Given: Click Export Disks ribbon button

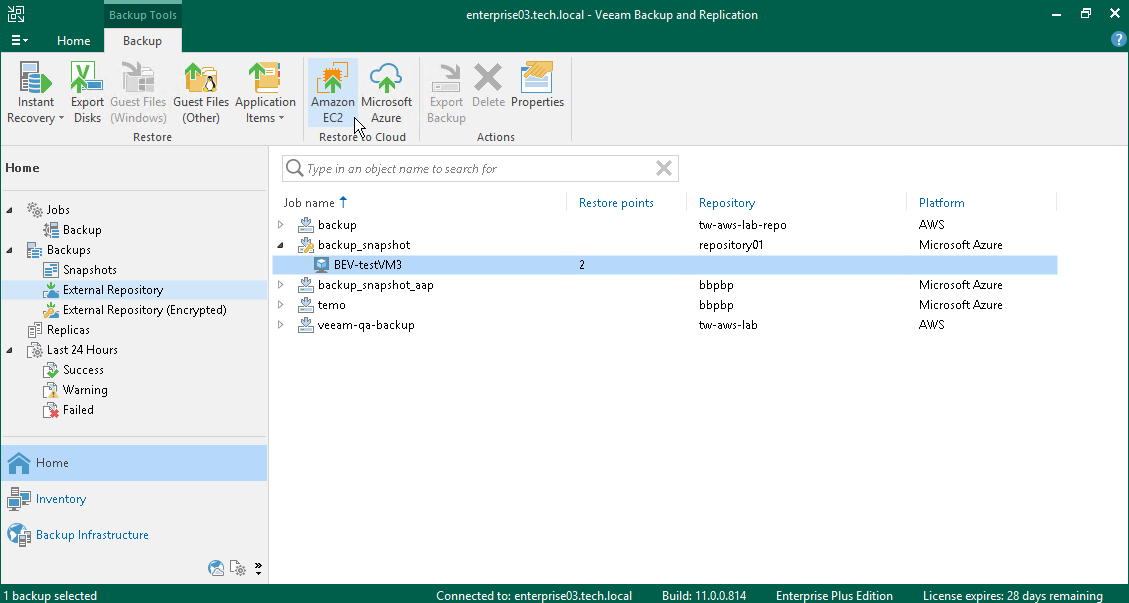Looking at the screenshot, I should coord(87,92).
